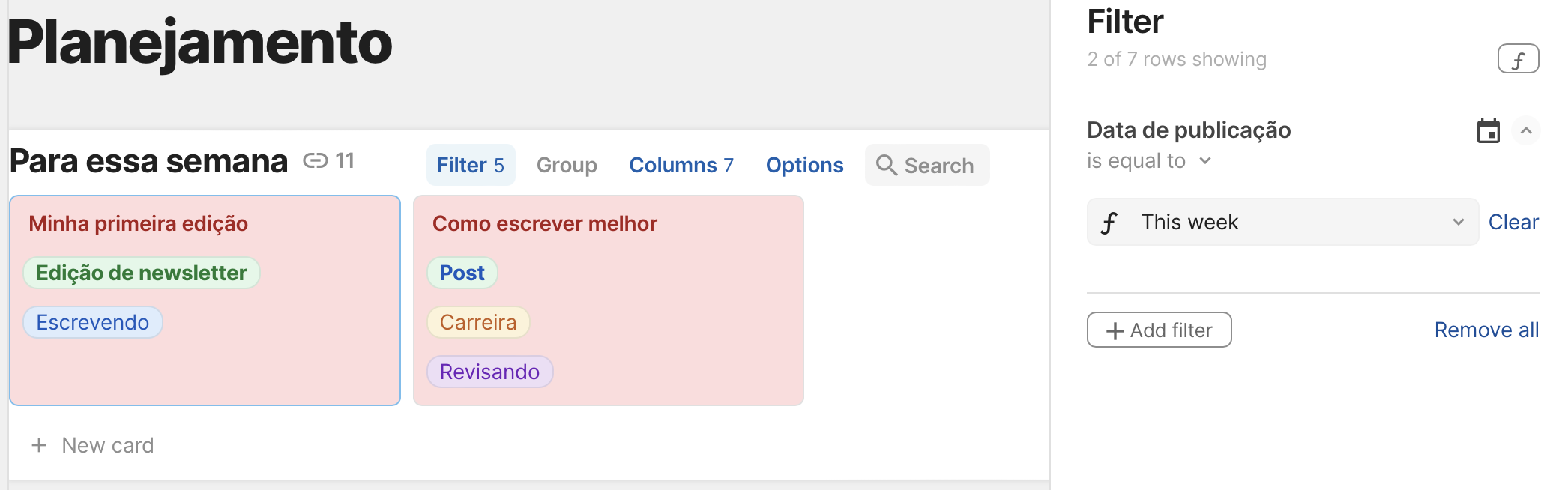Open the Filter 5 tab
This screenshot has width=1568, height=490.
(471, 165)
